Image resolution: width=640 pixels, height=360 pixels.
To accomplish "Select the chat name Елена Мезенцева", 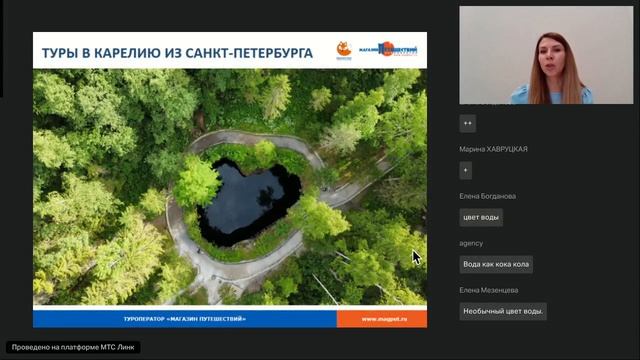I will [489, 290].
